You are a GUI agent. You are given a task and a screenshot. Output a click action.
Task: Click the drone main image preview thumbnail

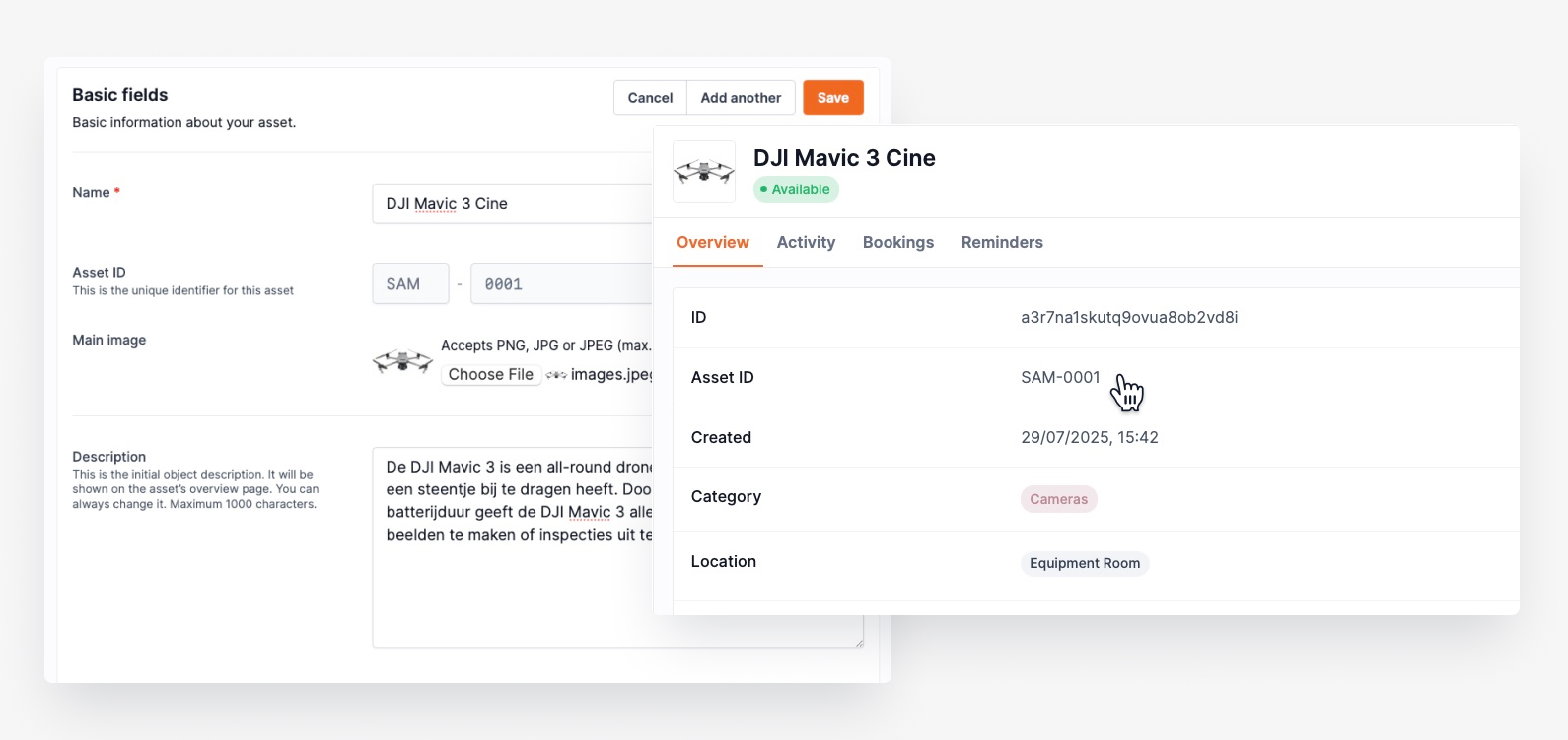point(402,361)
